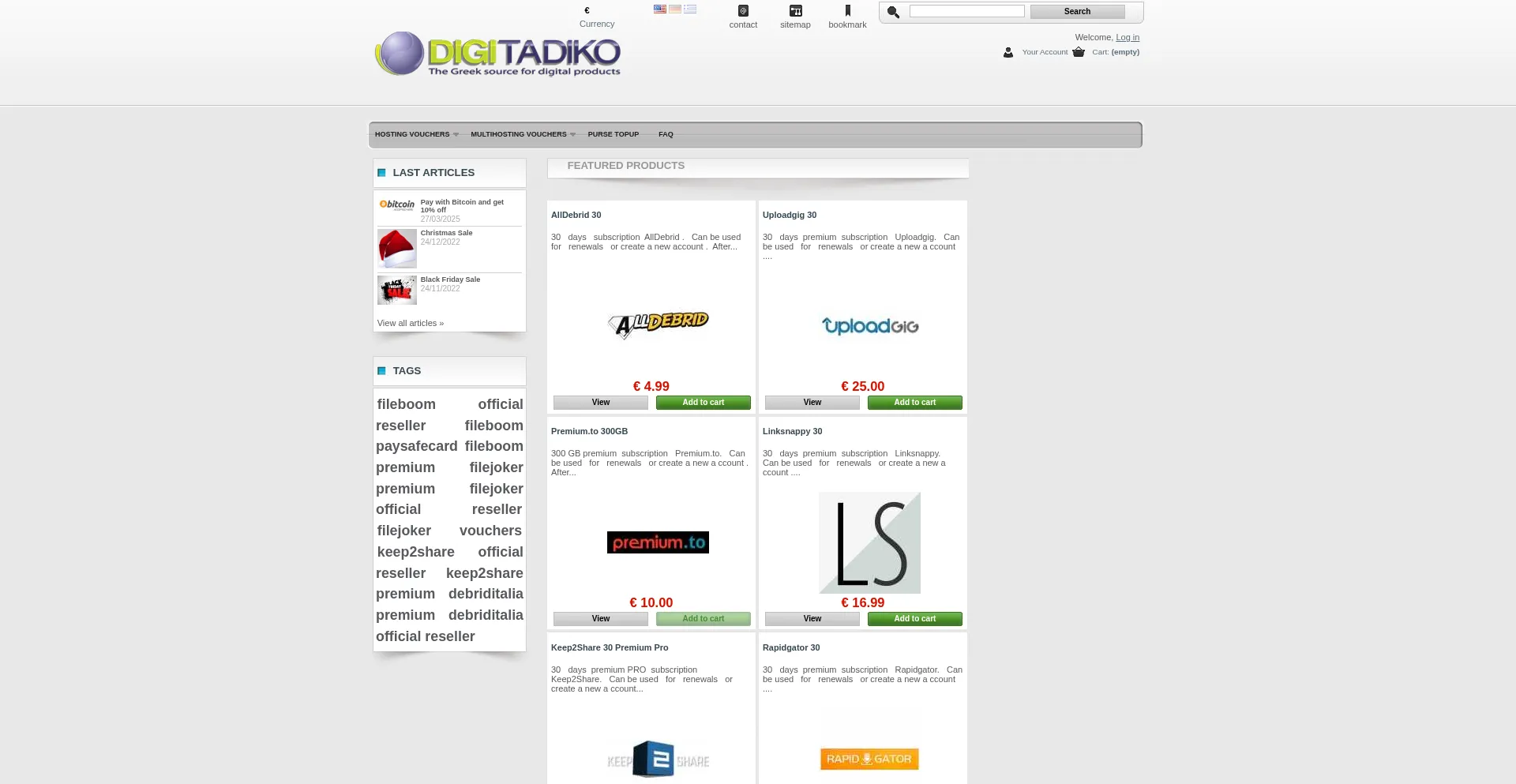Open the AllDebrid 30 title link
The image size is (1516, 784).
click(x=576, y=215)
